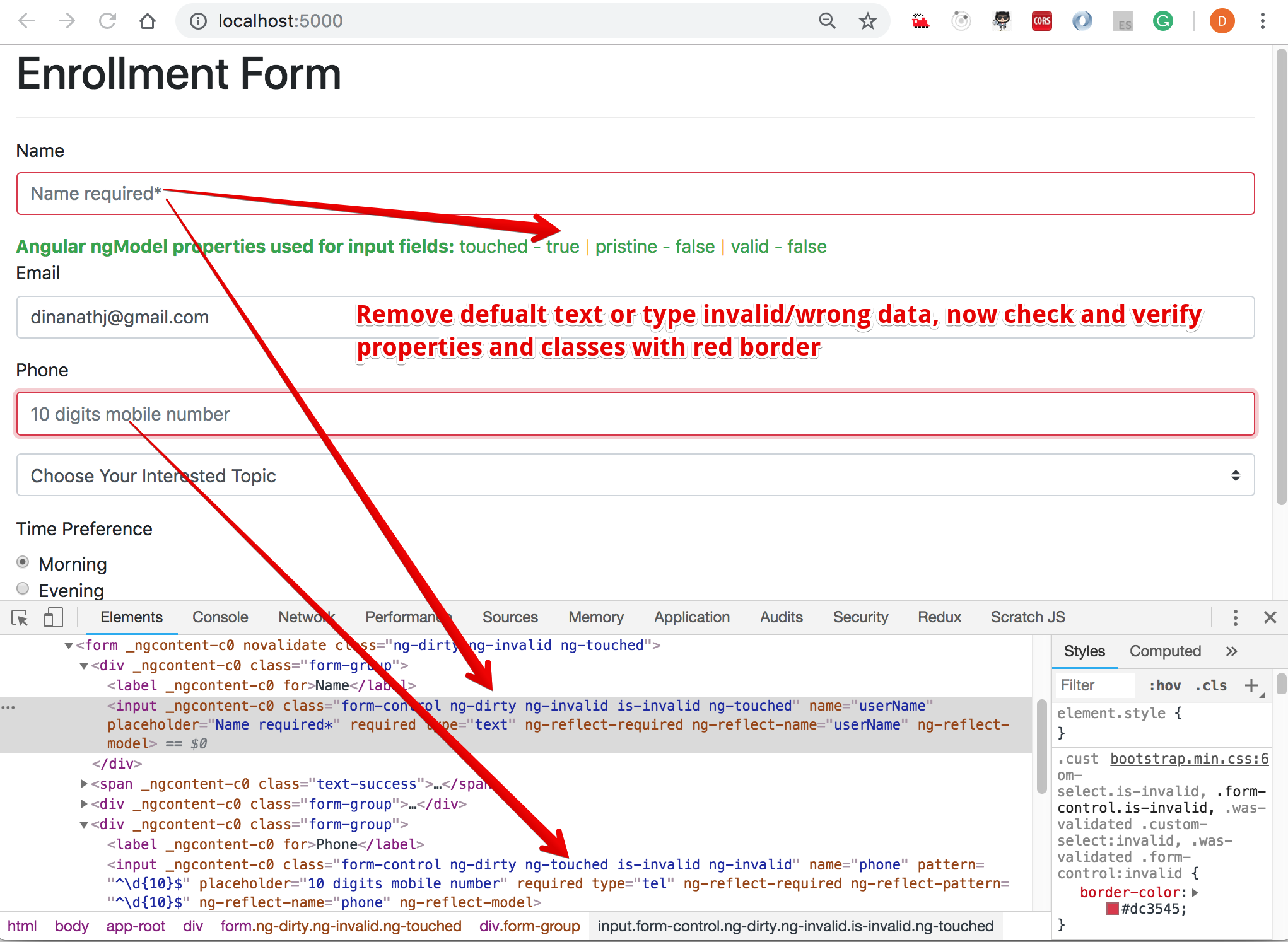
Task: Toggle the device toolbar icon
Action: click(54, 618)
